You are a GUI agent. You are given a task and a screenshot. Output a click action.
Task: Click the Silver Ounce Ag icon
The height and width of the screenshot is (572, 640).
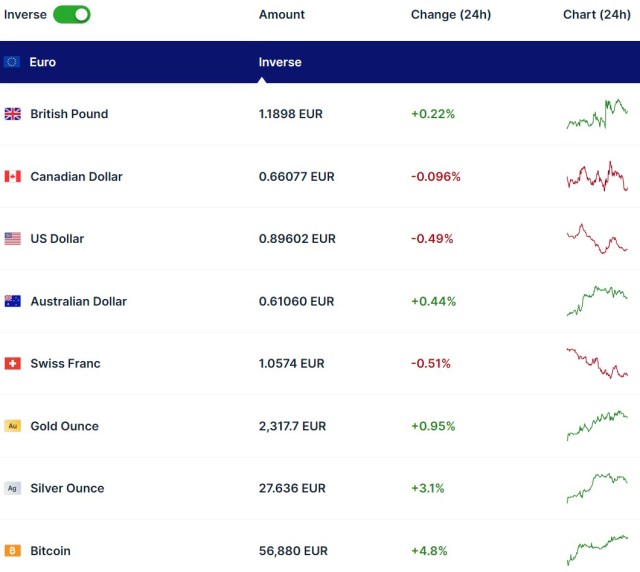click(x=13, y=489)
